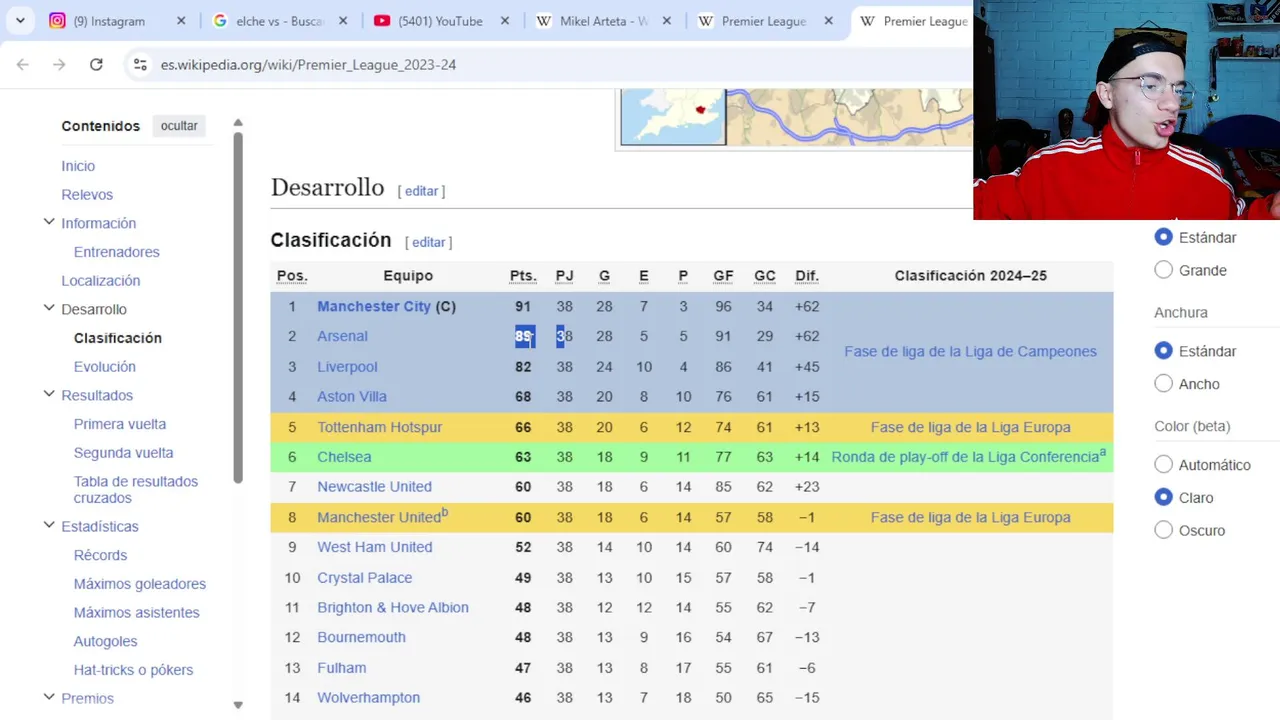1280x720 pixels.
Task: Close the second Premier League tab
Action: 828,21
